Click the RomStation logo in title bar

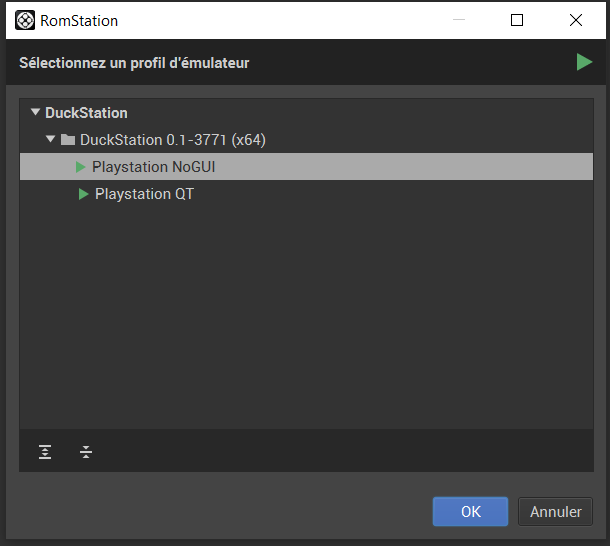pyautogui.click(x=25, y=20)
